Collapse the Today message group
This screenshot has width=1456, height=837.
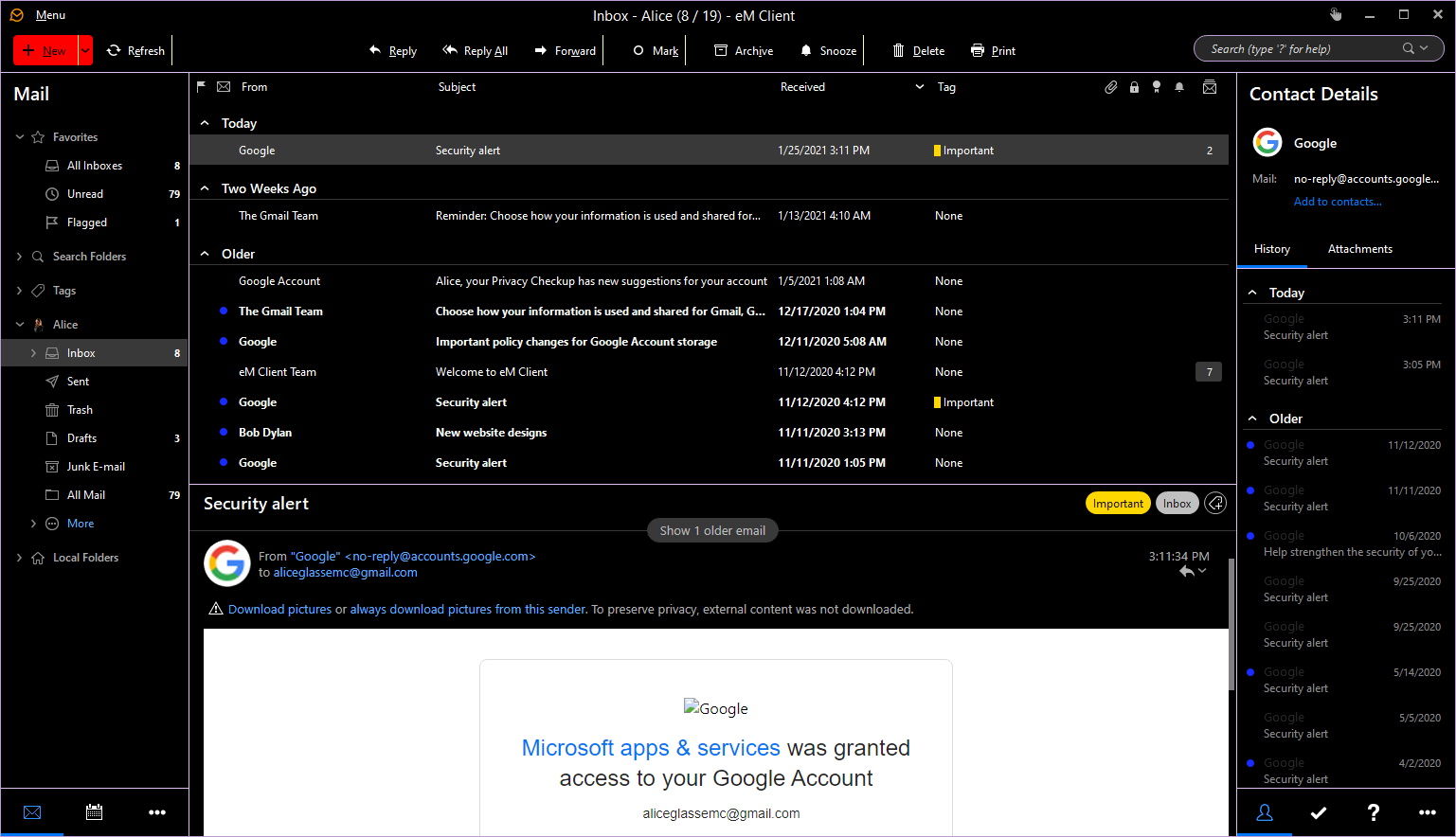(205, 122)
